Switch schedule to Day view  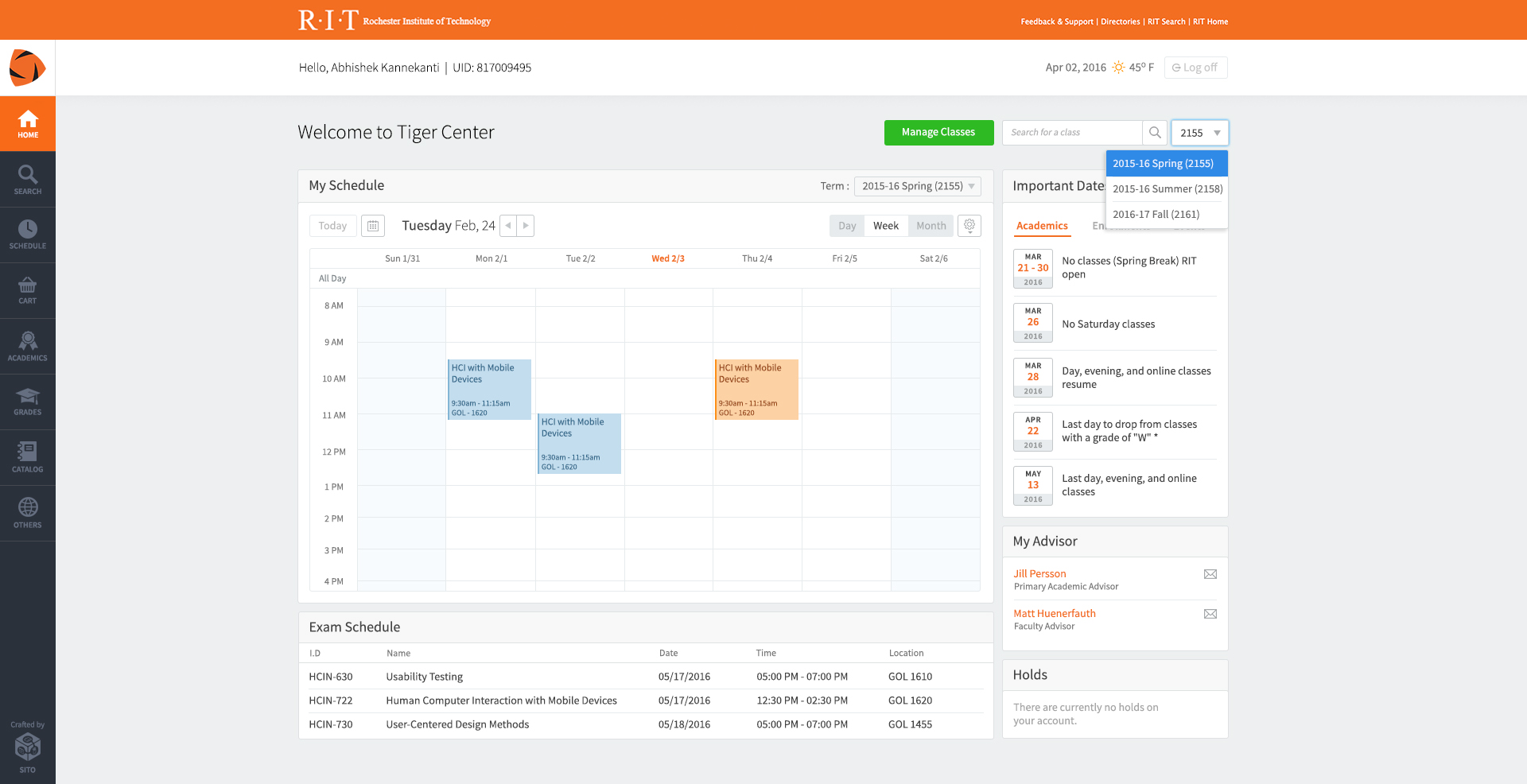[x=847, y=226]
